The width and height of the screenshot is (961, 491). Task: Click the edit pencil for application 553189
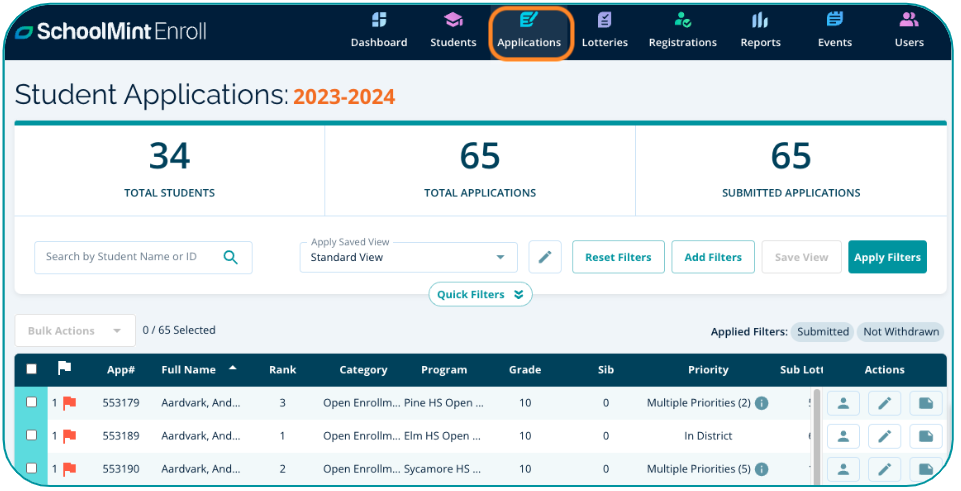884,436
